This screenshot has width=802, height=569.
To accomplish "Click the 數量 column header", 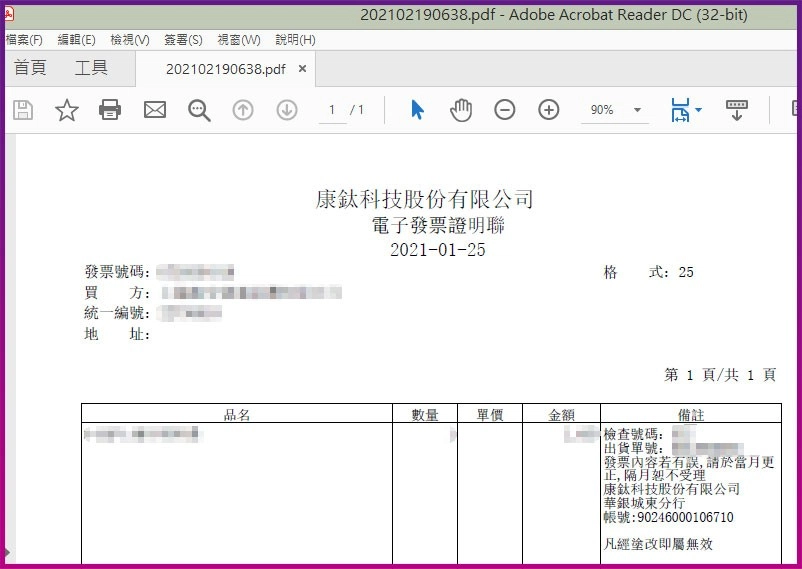I will click(425, 414).
